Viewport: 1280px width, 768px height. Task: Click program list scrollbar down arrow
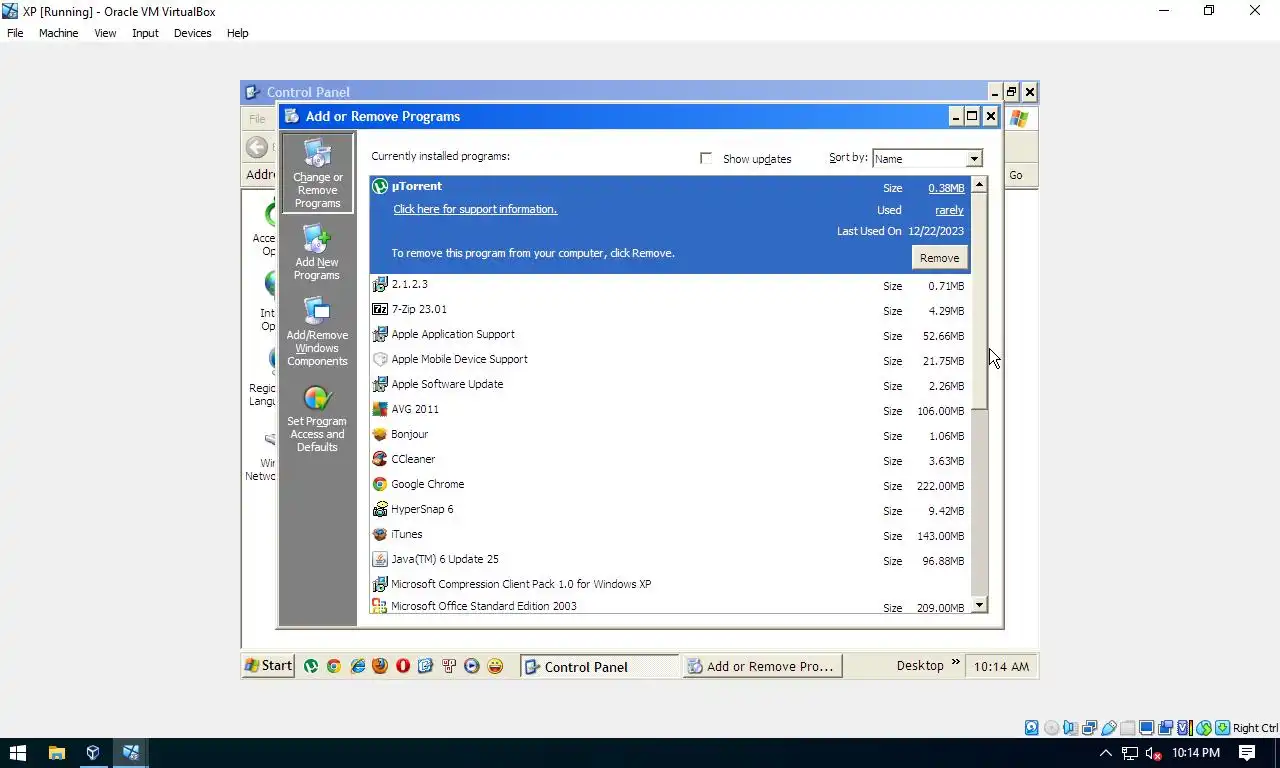979,604
